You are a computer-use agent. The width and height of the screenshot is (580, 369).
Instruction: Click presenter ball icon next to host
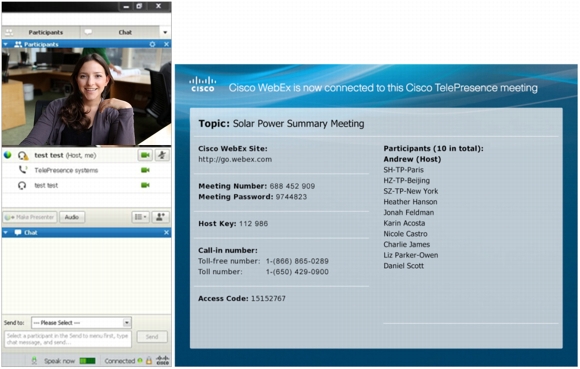click(7, 155)
